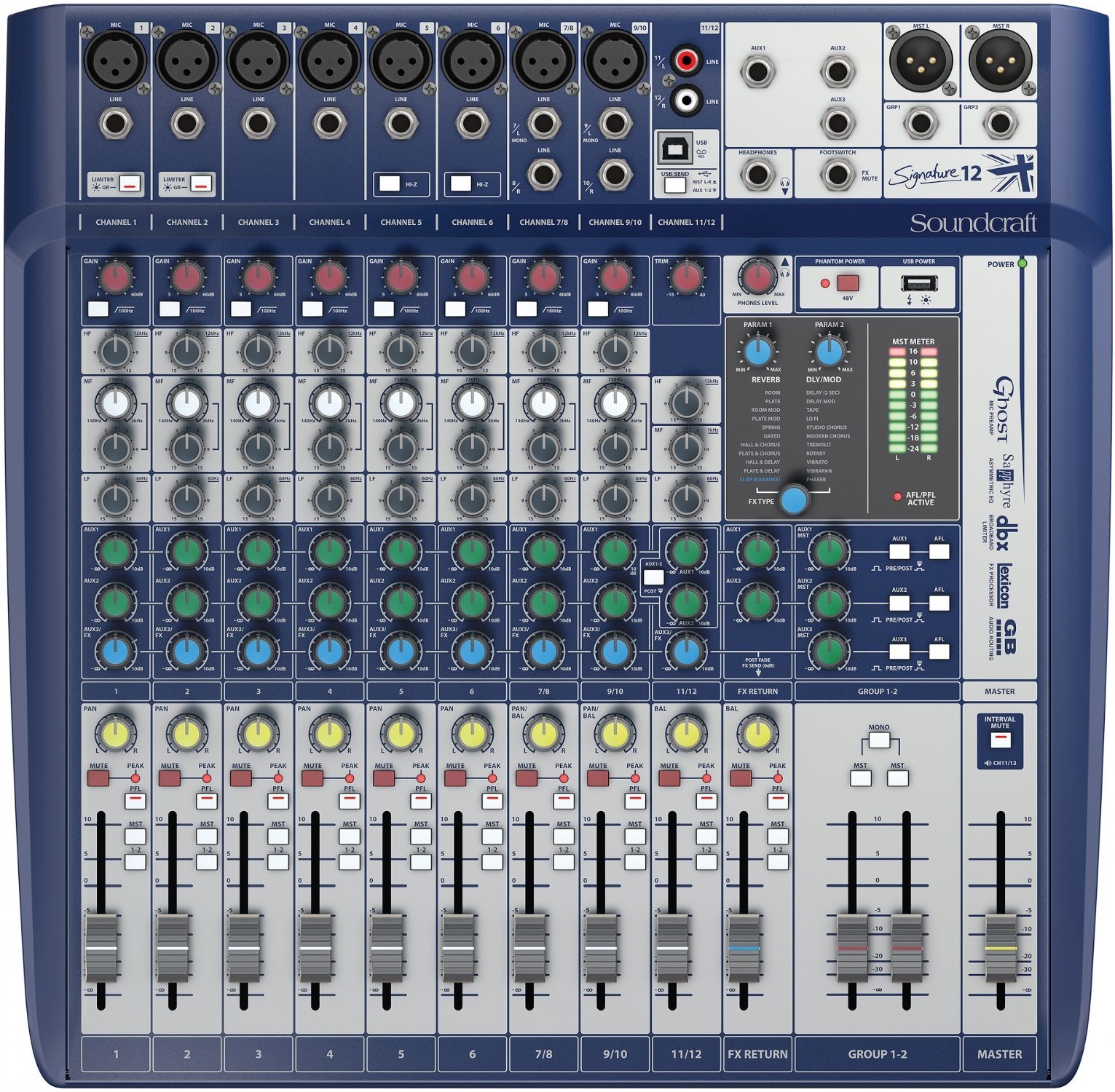This screenshot has width=1115, height=1092.
Task: Toggle the 48V phantom power switch
Action: coord(848,283)
